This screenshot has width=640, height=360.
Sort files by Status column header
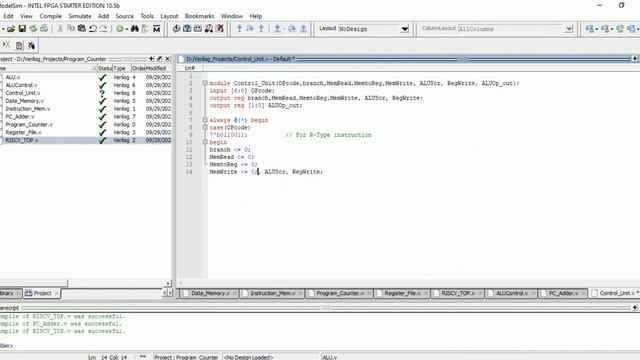105,68
